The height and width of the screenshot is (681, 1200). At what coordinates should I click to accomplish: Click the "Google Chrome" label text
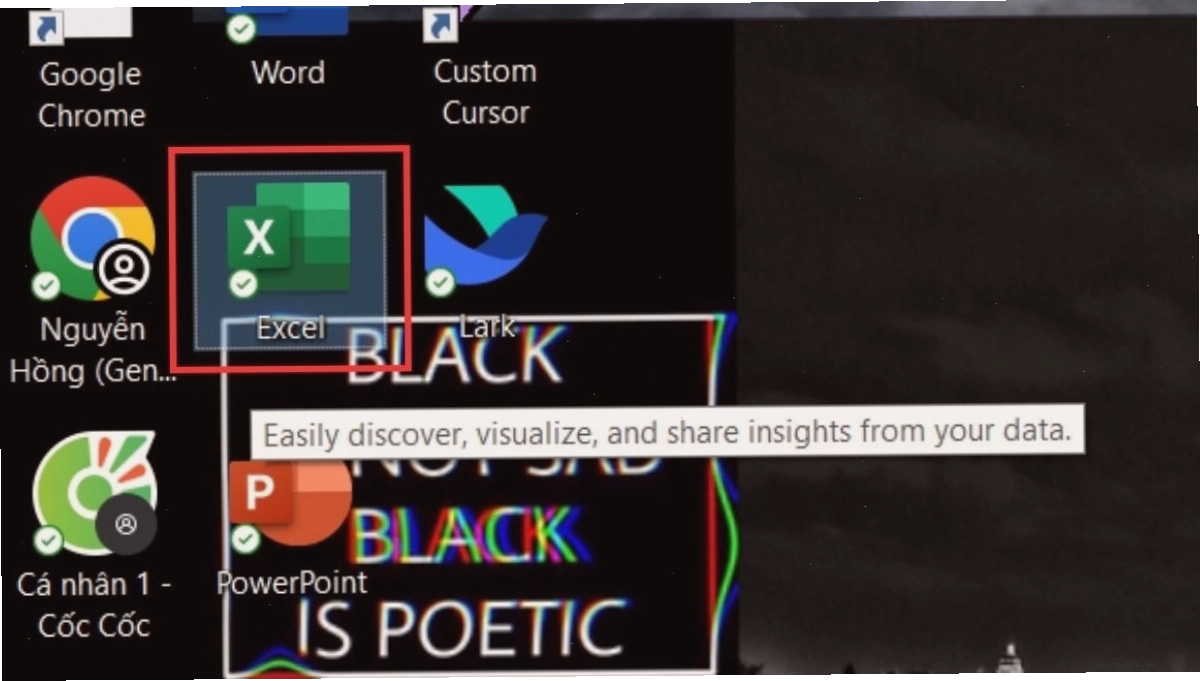[x=91, y=94]
